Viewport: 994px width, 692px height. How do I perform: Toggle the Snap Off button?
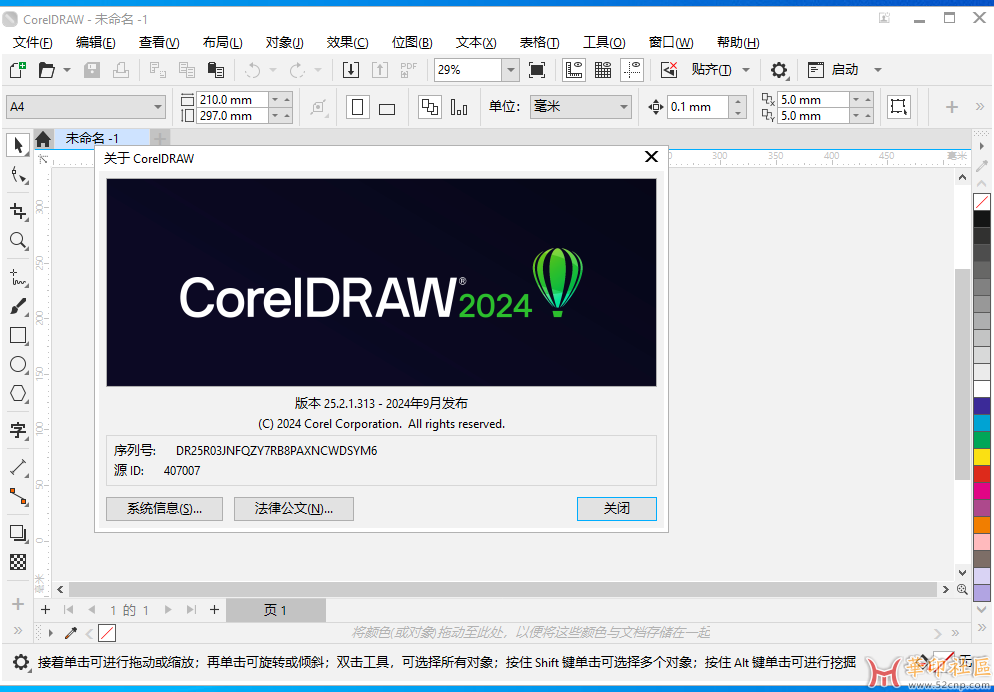tap(669, 70)
